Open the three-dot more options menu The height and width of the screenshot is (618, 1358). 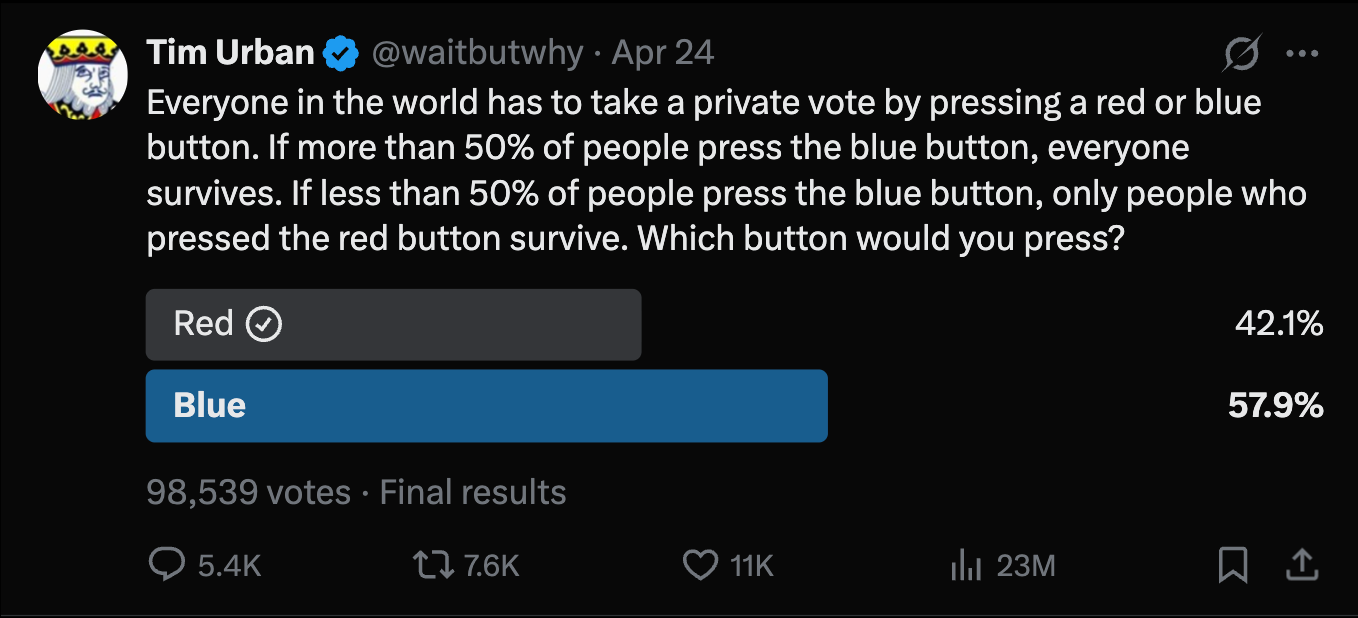click(1301, 54)
